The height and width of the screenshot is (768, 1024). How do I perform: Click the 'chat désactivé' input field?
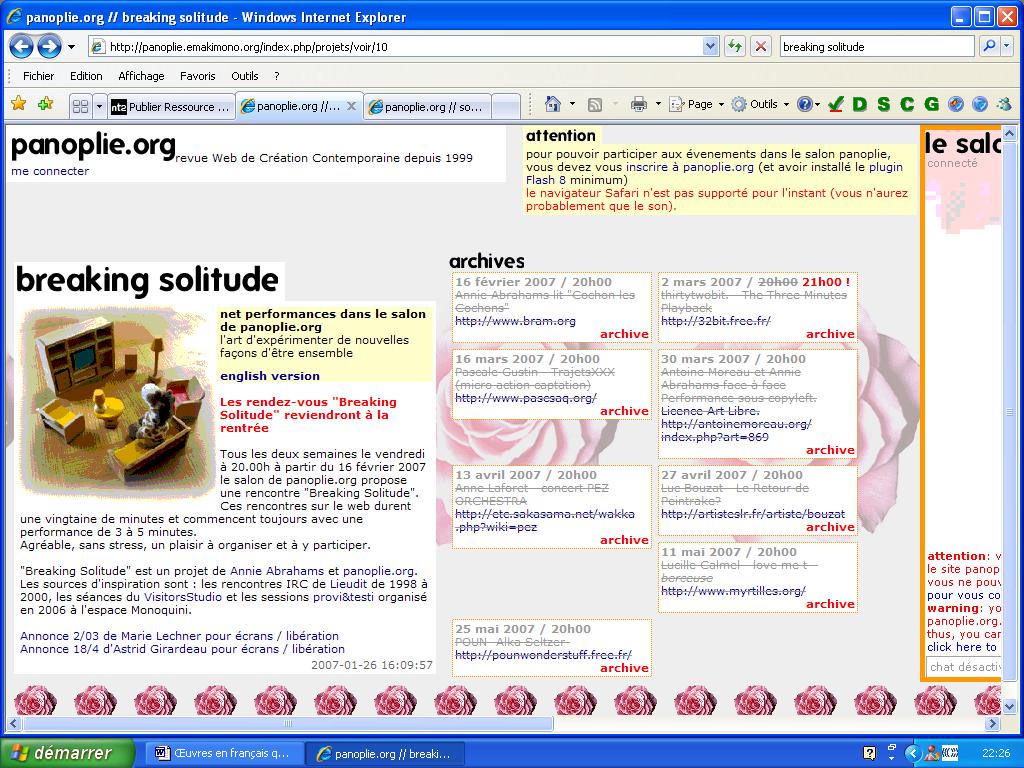pos(964,667)
